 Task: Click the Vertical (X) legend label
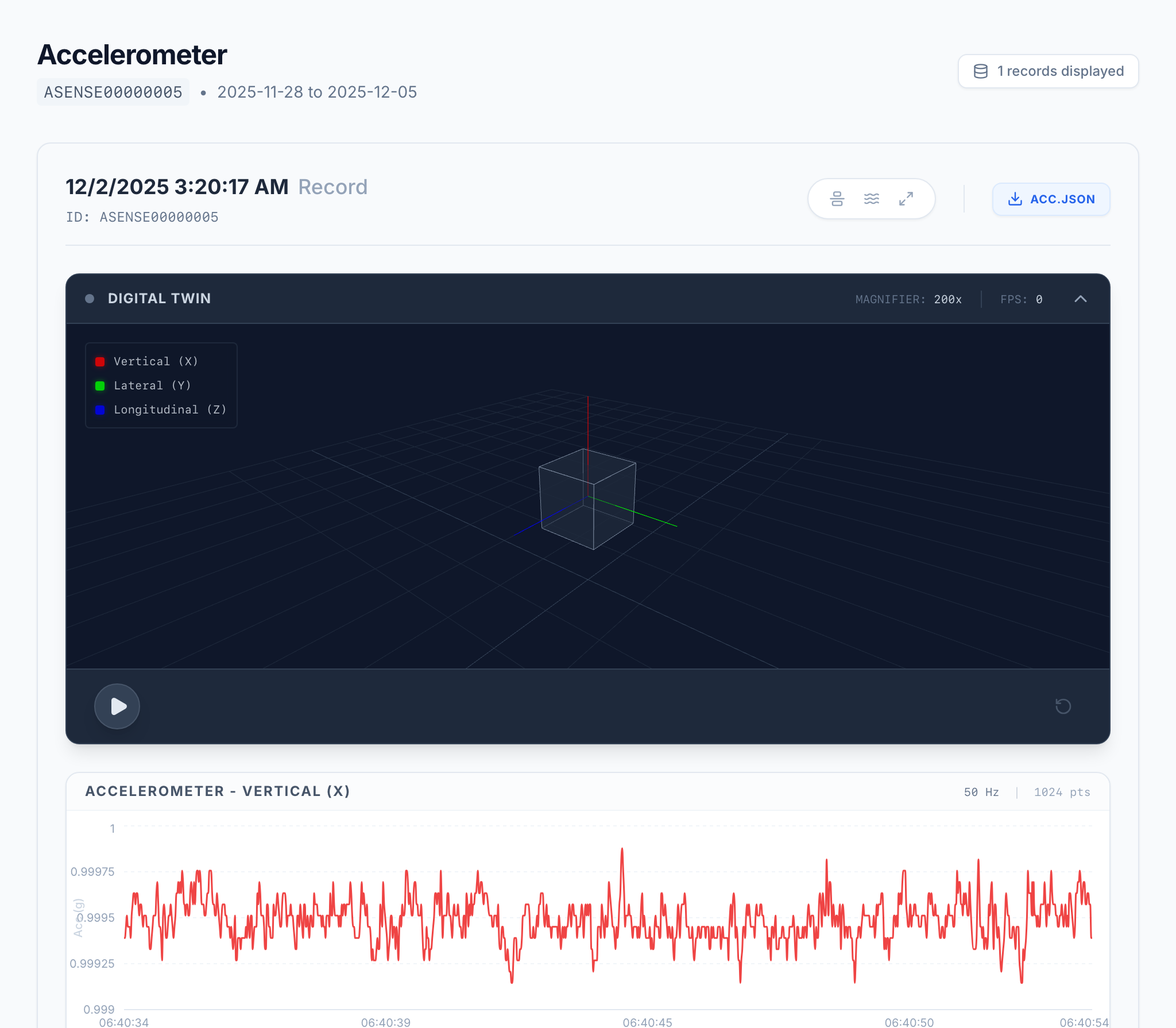(156, 361)
